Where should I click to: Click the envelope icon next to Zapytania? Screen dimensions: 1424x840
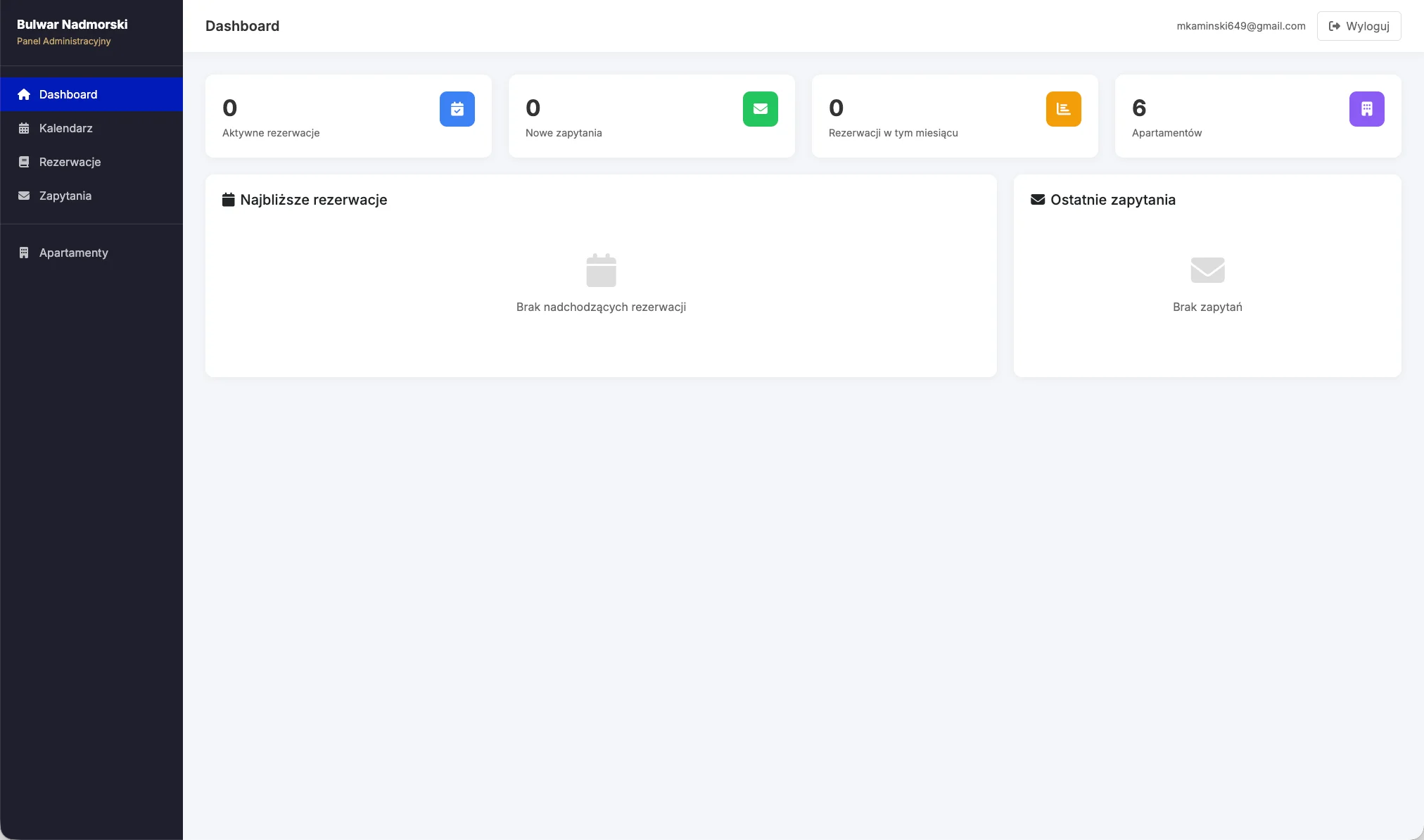point(24,196)
